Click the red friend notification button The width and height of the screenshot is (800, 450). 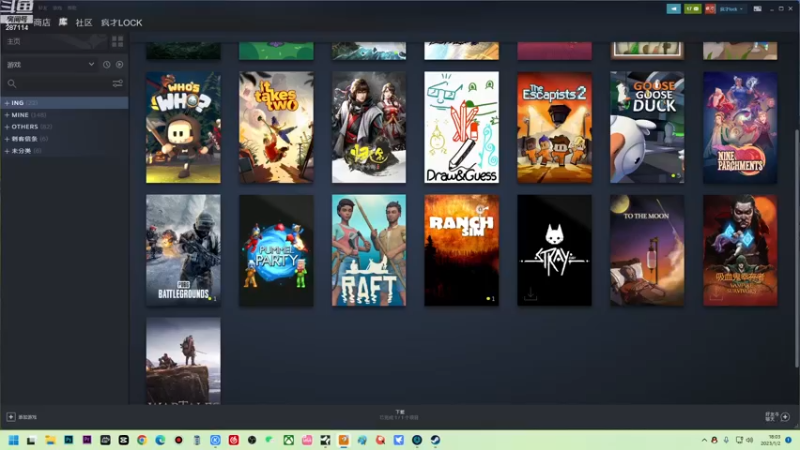[710, 9]
